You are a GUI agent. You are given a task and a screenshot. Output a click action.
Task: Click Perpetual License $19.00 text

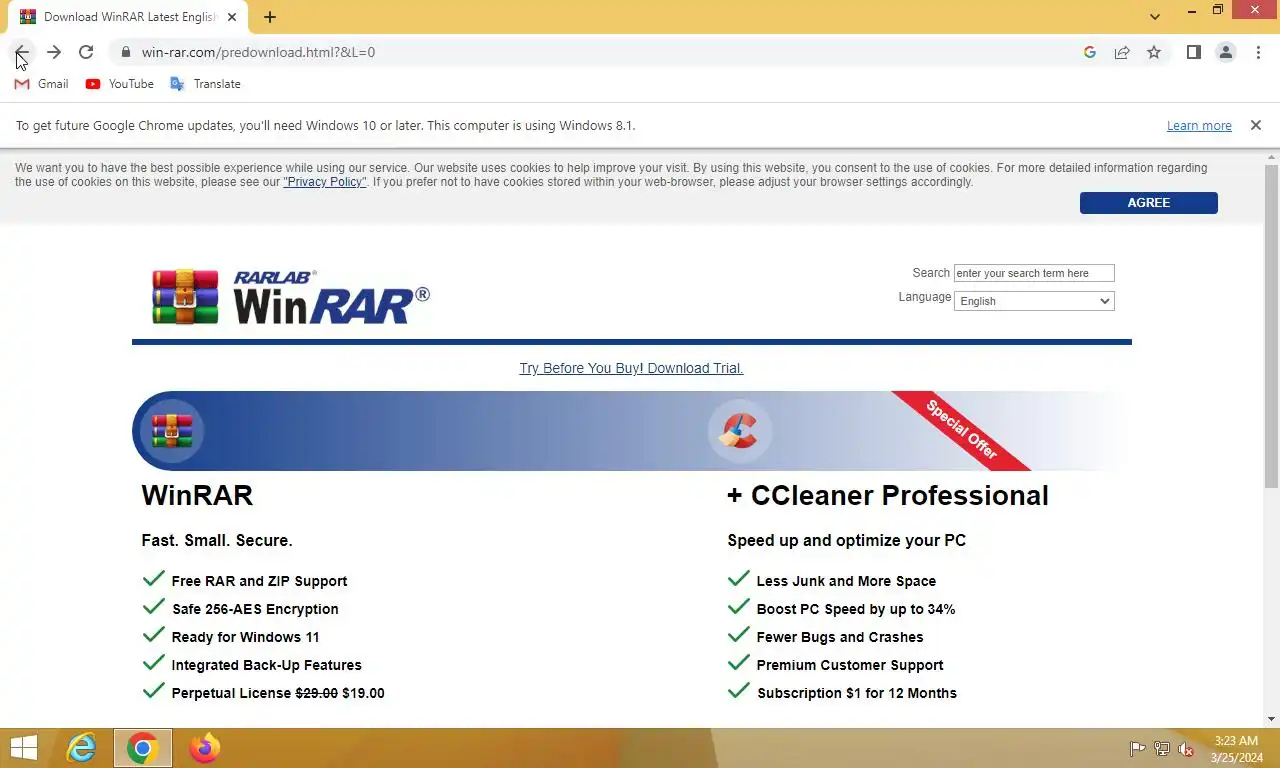(278, 693)
